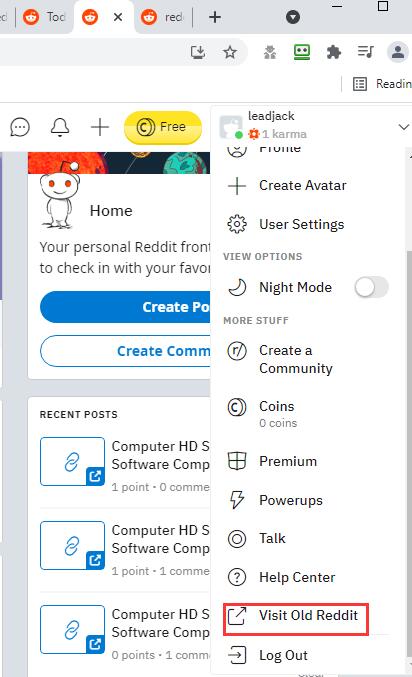Viewport: 412px width, 677px height.
Task: Toggle the Night Mode switch
Action: [371, 287]
